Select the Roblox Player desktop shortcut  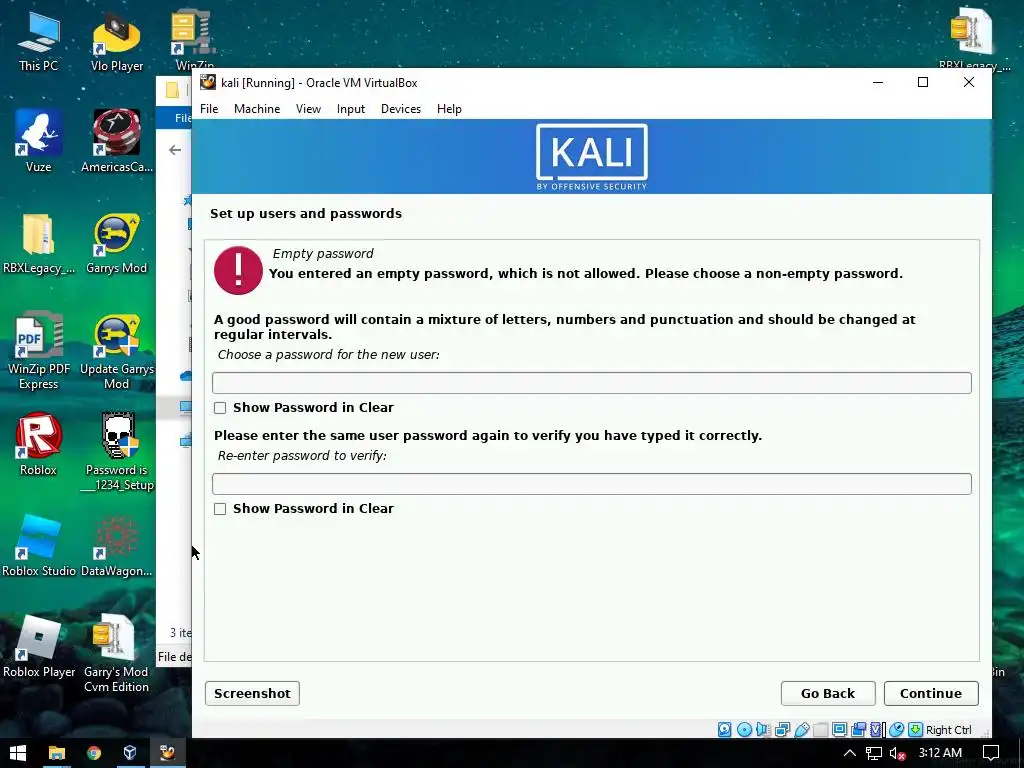point(39,647)
